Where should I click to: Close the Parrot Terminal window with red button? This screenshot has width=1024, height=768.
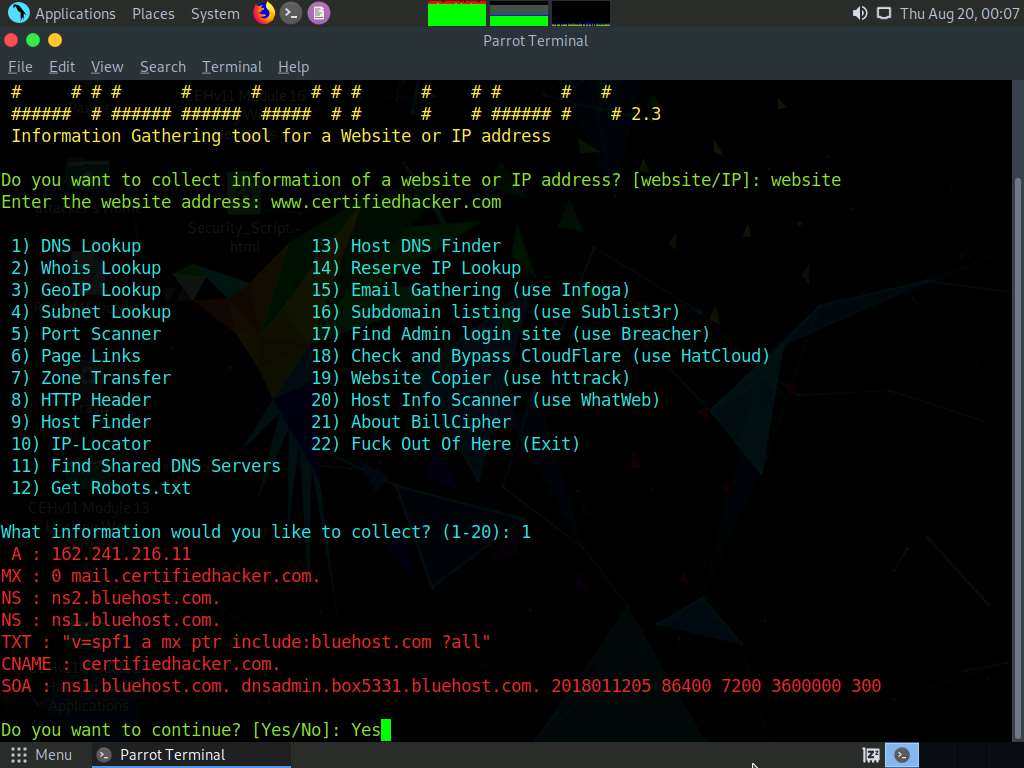(11, 40)
